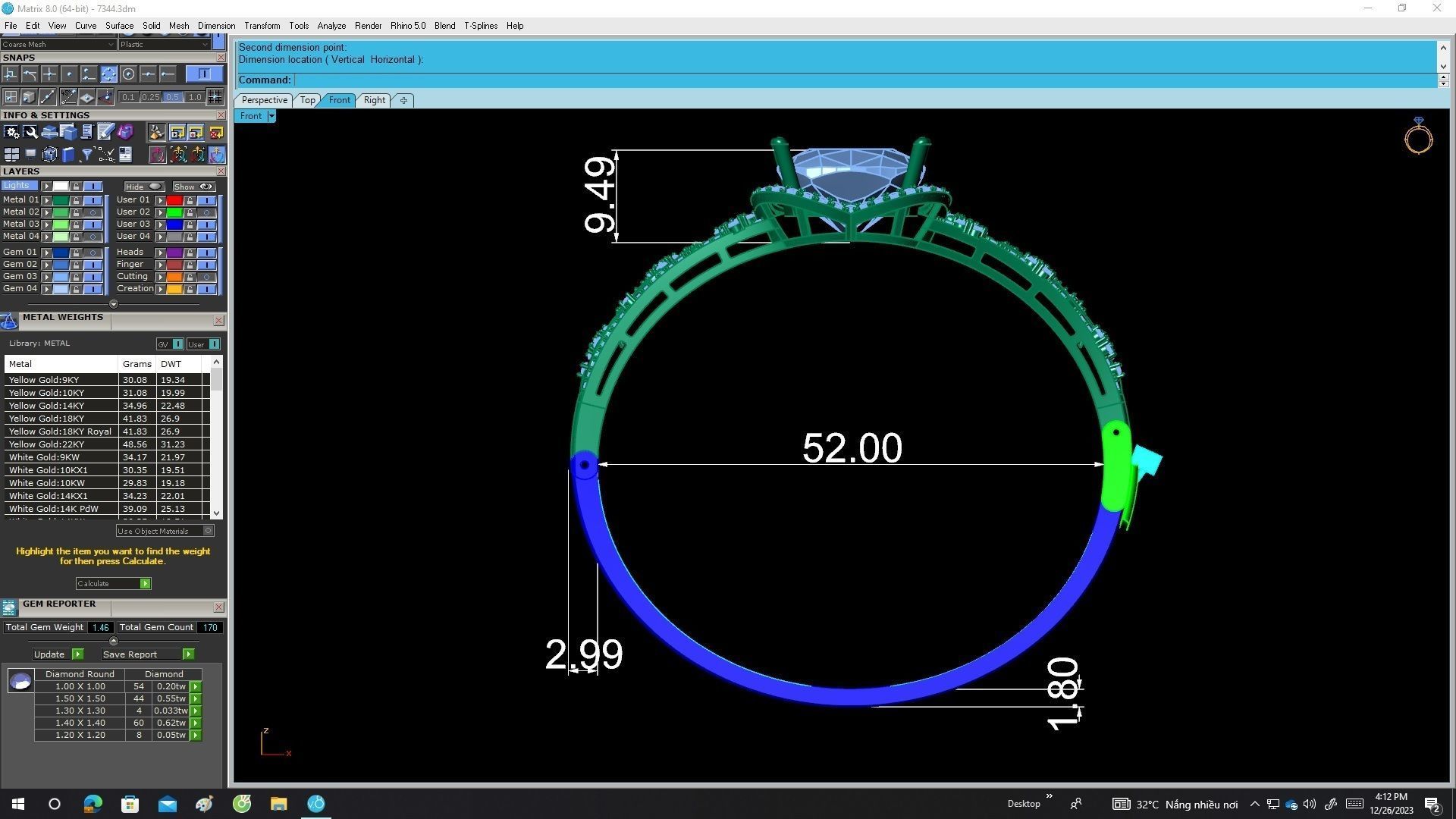The width and height of the screenshot is (1456, 819).
Task: Click the Gem Reporter panel icon
Action: pyautogui.click(x=9, y=607)
